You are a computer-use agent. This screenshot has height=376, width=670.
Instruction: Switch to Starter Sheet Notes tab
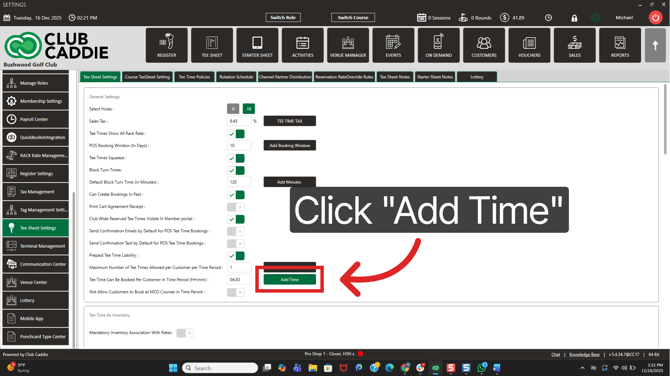[435, 77]
